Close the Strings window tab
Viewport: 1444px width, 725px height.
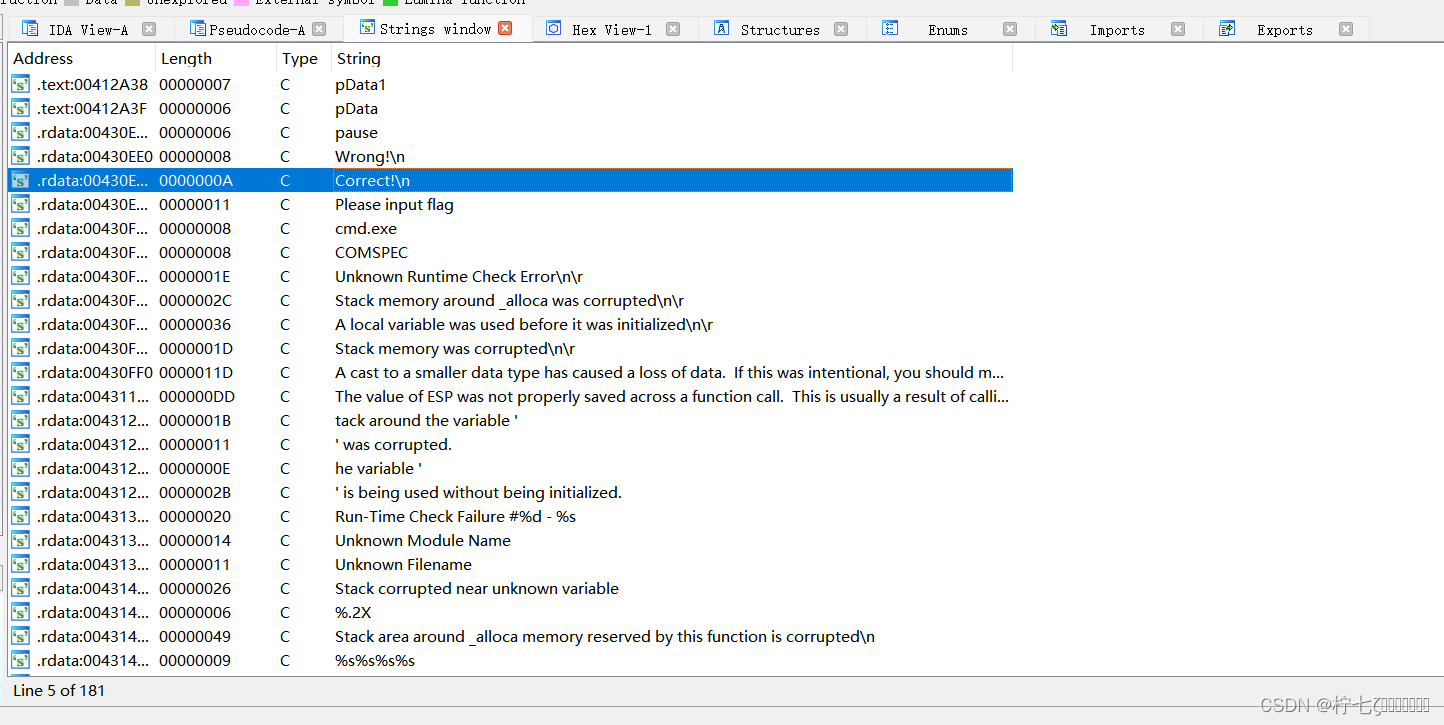click(505, 28)
